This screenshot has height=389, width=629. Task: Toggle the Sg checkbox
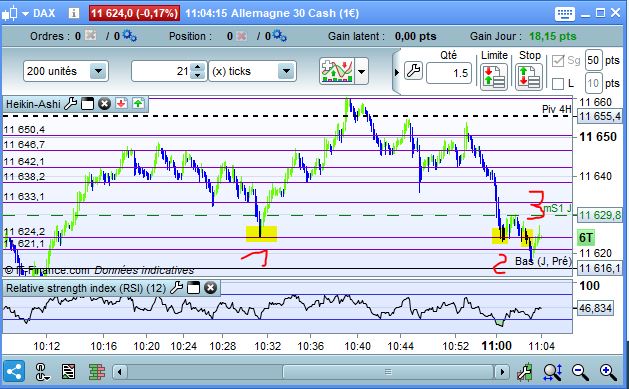[x=558, y=61]
